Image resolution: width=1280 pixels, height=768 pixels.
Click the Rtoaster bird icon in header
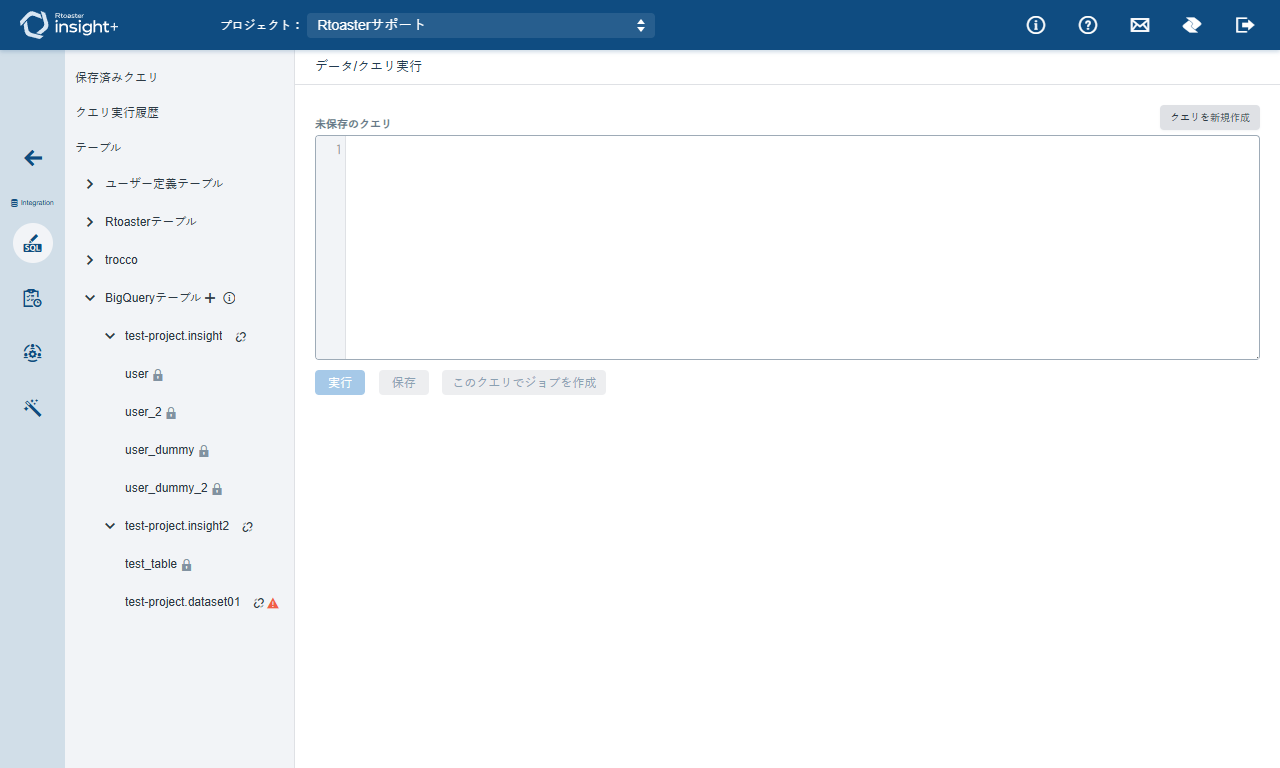coord(1192,25)
